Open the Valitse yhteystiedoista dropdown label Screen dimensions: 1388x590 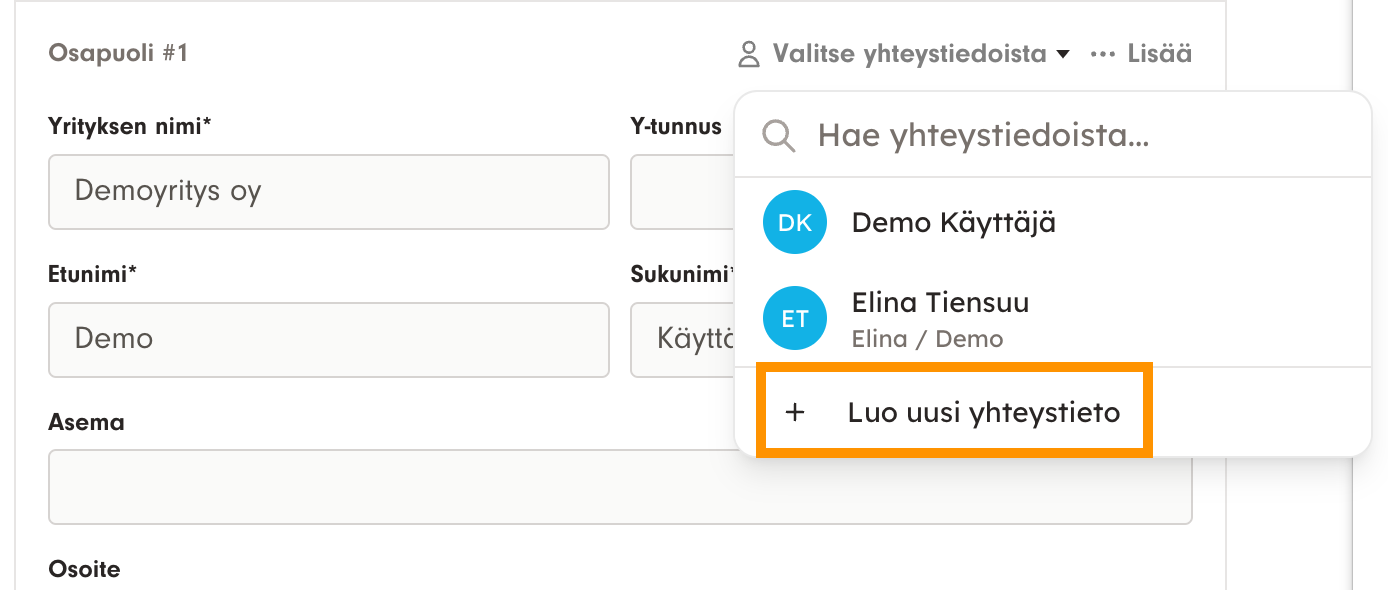908,54
